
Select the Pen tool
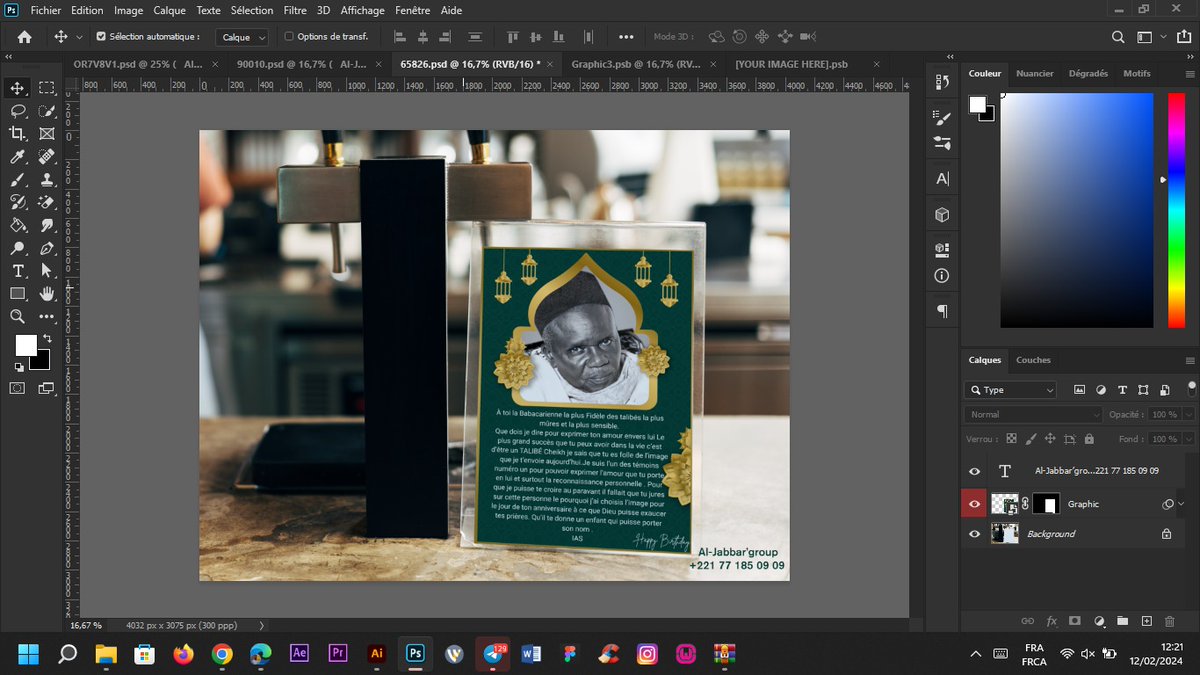(46, 248)
